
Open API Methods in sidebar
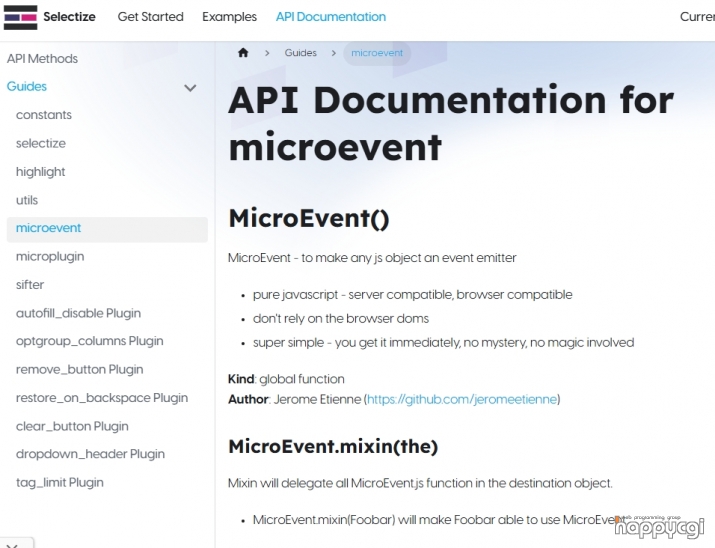[x=42, y=59]
